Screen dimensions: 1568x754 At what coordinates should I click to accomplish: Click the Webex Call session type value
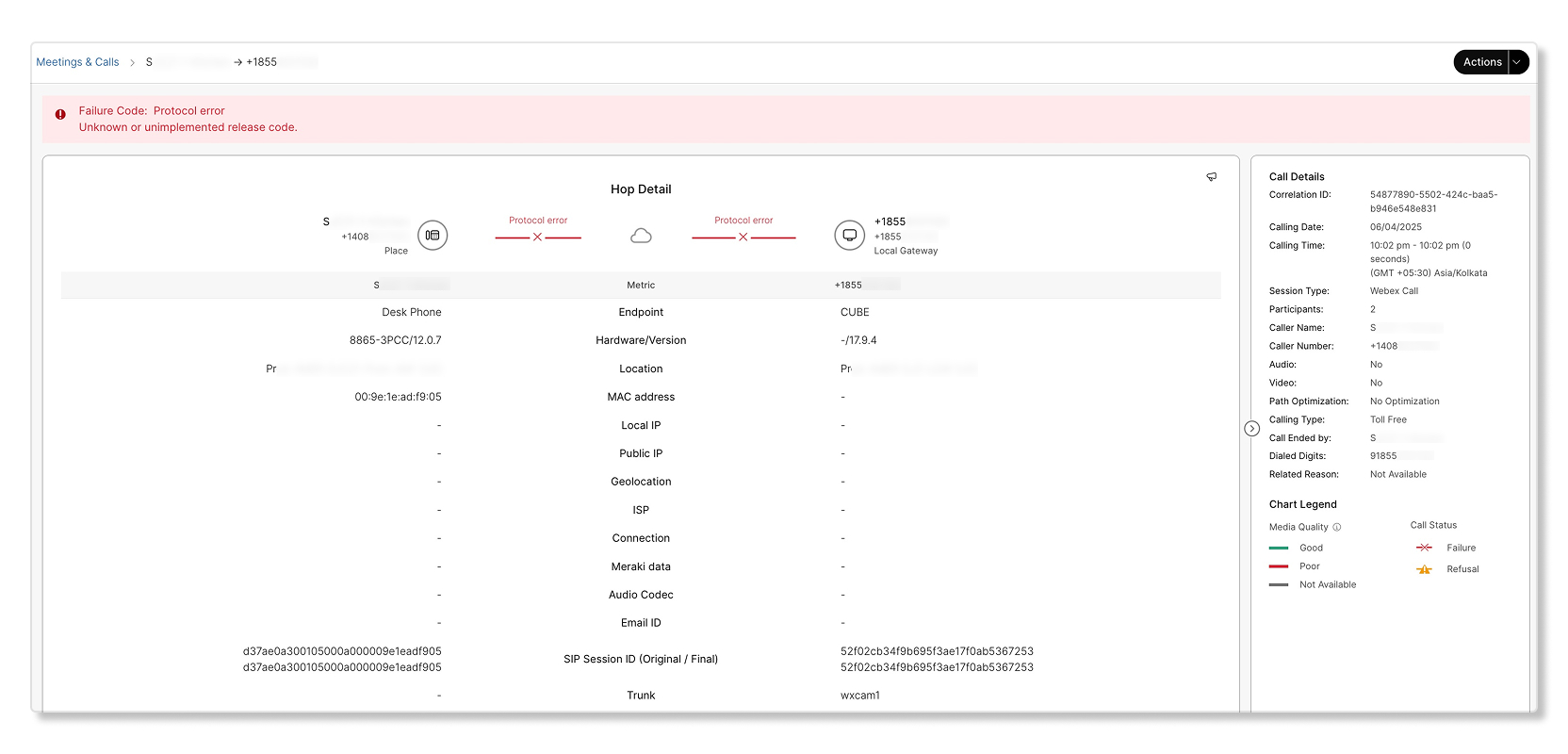[x=1394, y=291]
